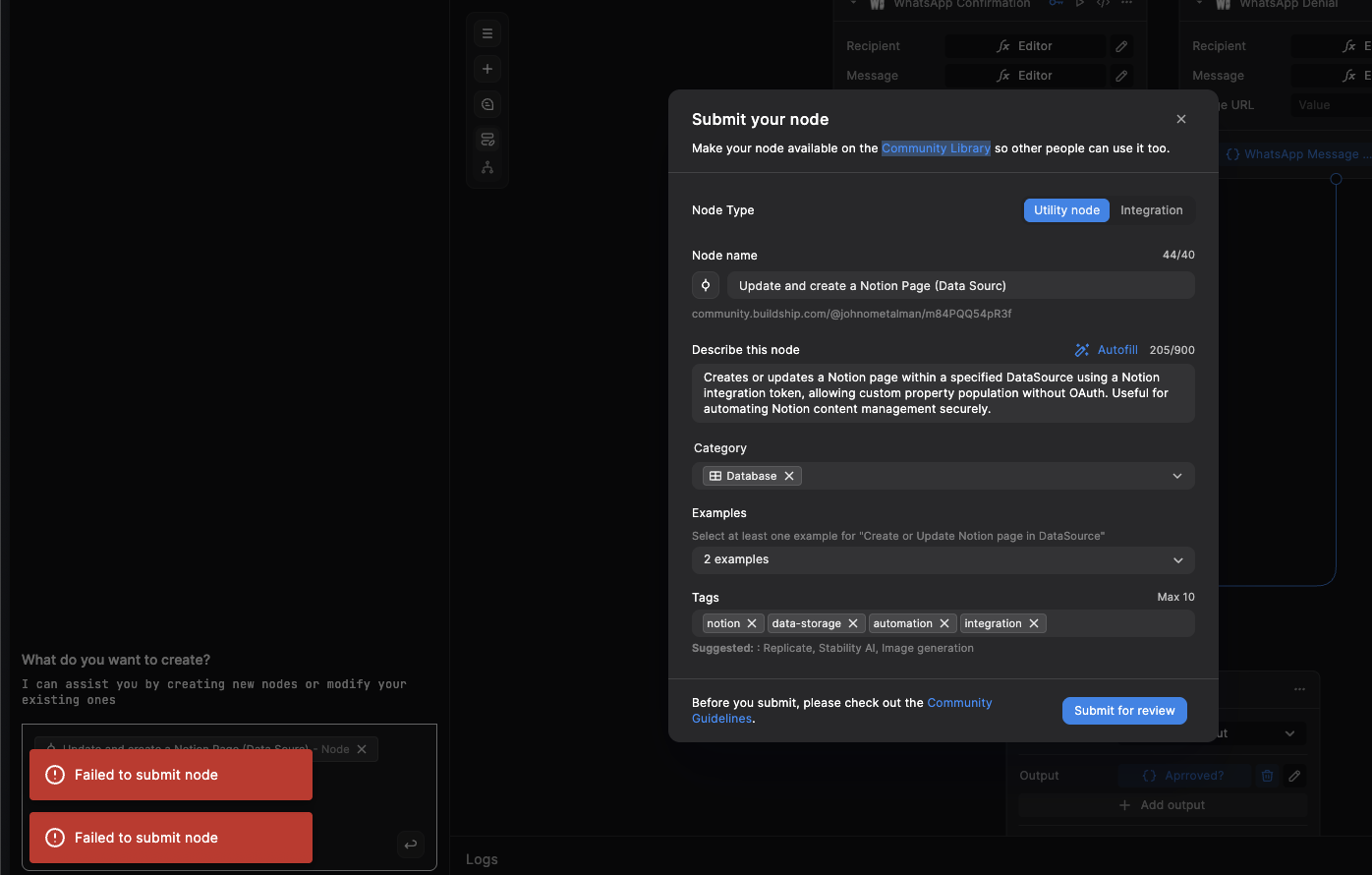
Task: Dismiss the upper Failed to submit node toast
Action: 171,775
